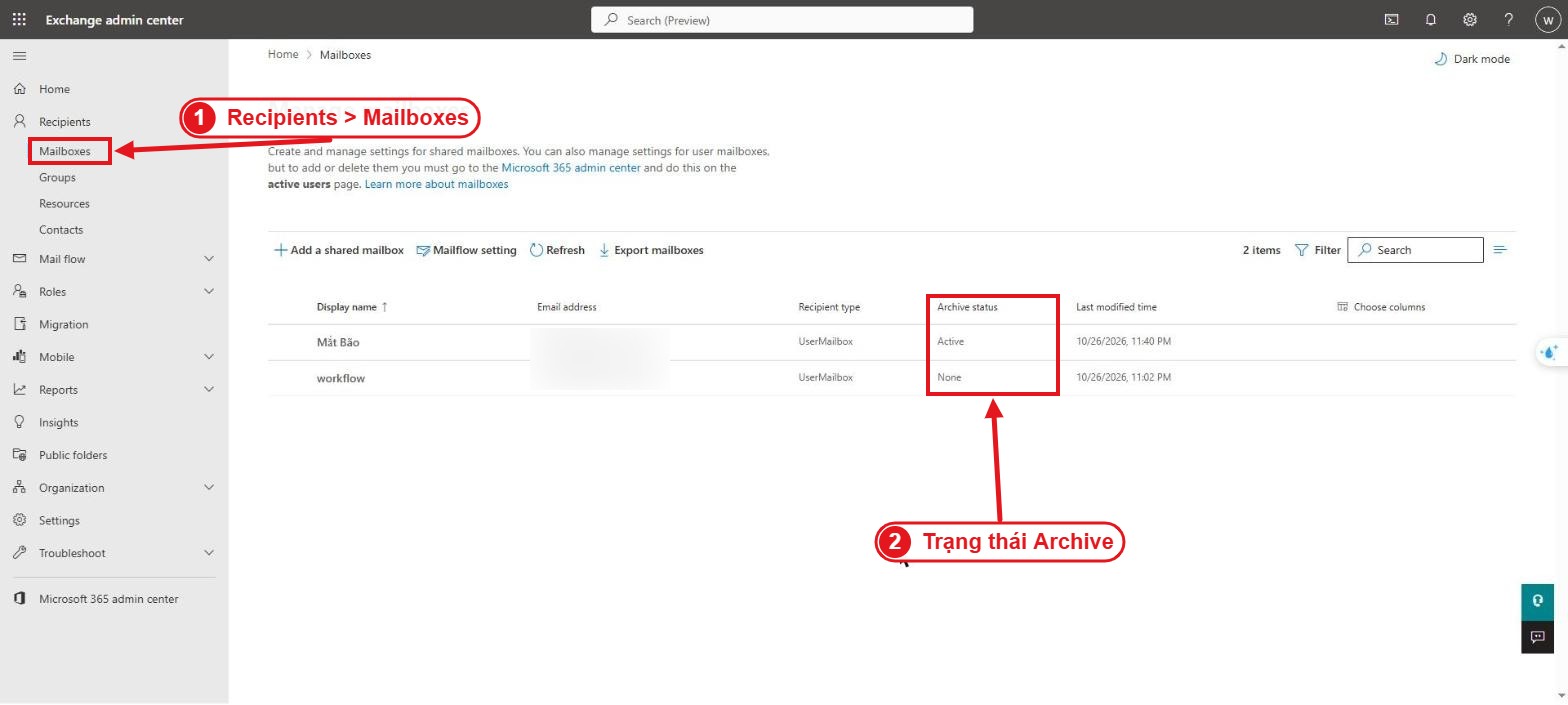Click the Microsoft 365 admin center icon
The height and width of the screenshot is (705, 1568).
[19, 599]
